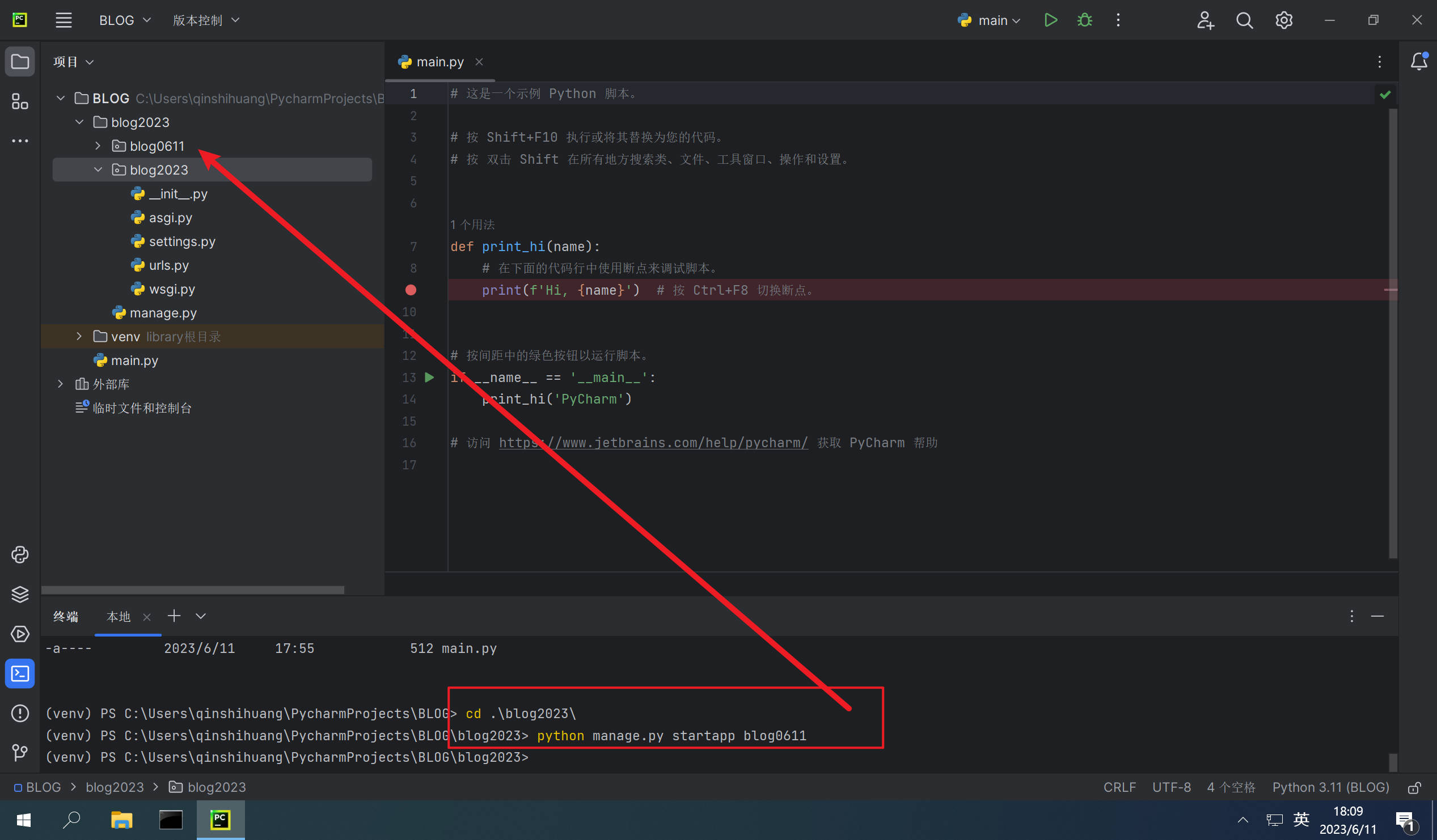
Task: Open Code With Me user icon
Action: 1205,20
